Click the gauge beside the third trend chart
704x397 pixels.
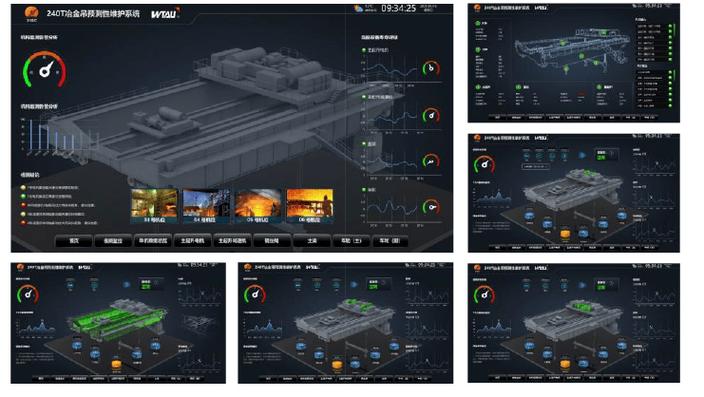click(x=431, y=161)
